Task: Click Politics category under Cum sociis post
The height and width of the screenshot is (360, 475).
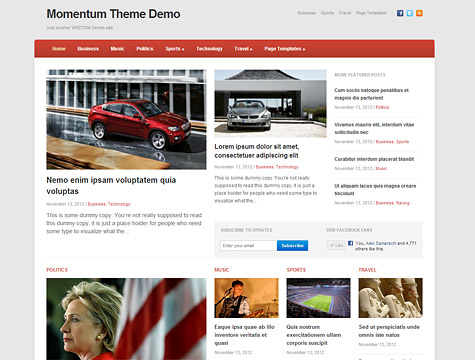Action: click(x=382, y=107)
